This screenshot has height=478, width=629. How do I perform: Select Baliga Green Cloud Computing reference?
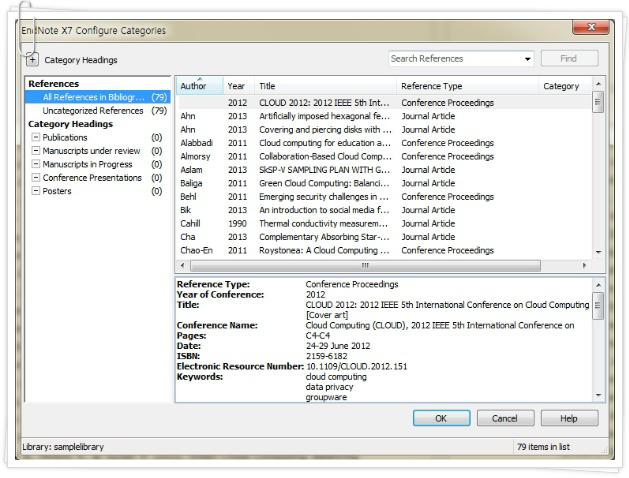point(384,183)
